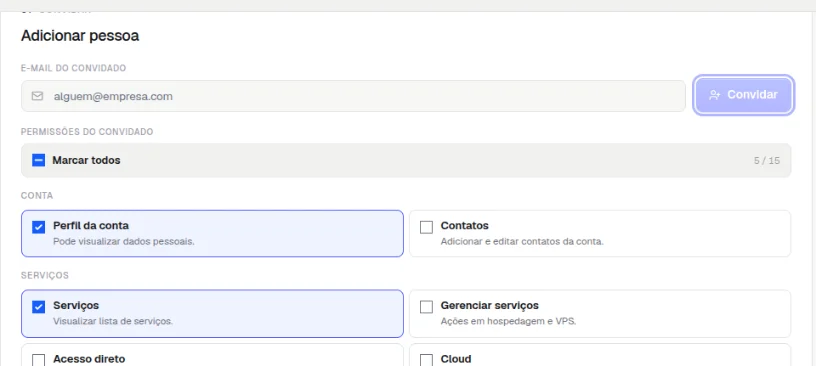This screenshot has width=816, height=366.
Task: Click the Convidar invite button
Action: tap(744, 95)
